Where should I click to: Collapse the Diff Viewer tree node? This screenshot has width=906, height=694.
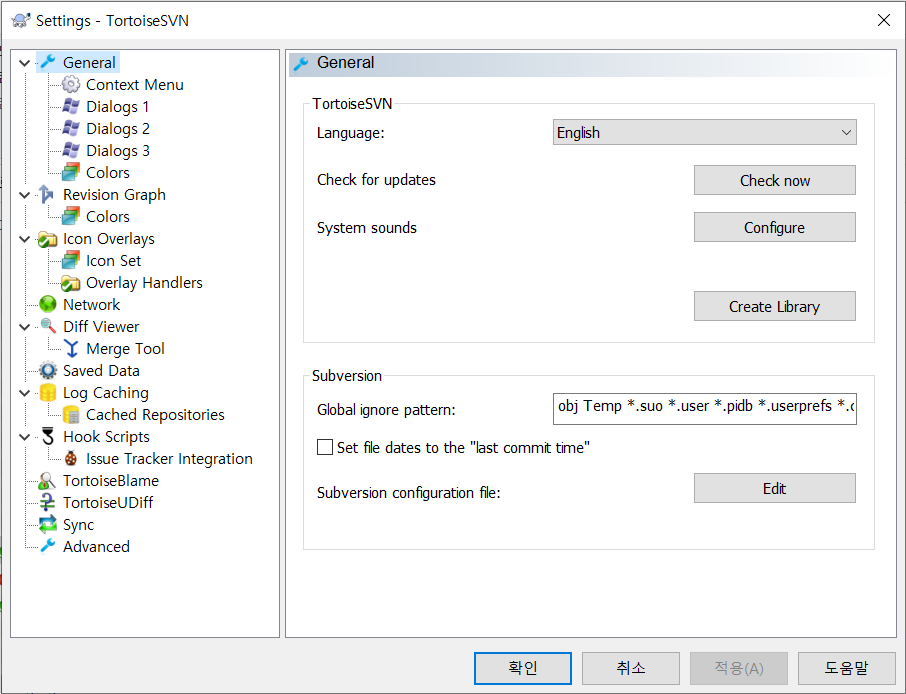24,326
